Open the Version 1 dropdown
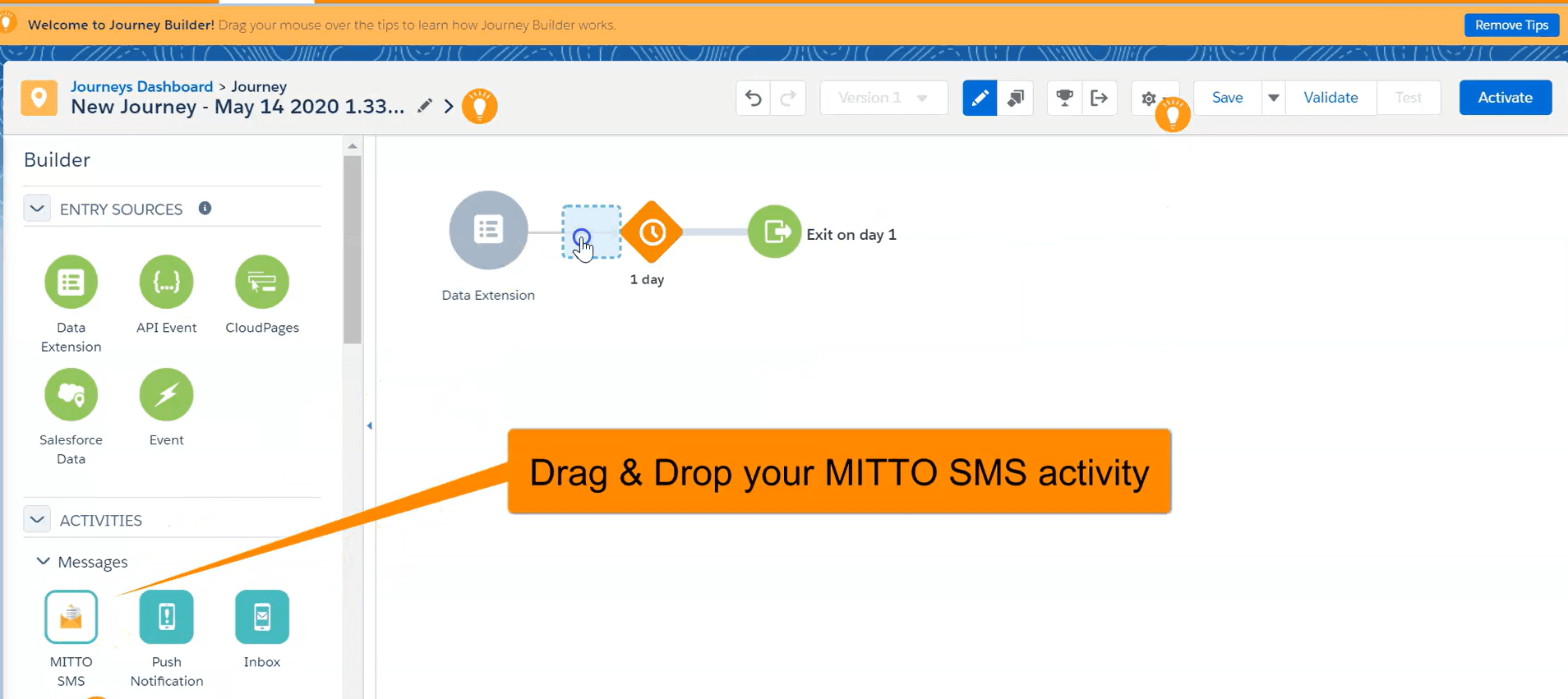 coord(884,98)
